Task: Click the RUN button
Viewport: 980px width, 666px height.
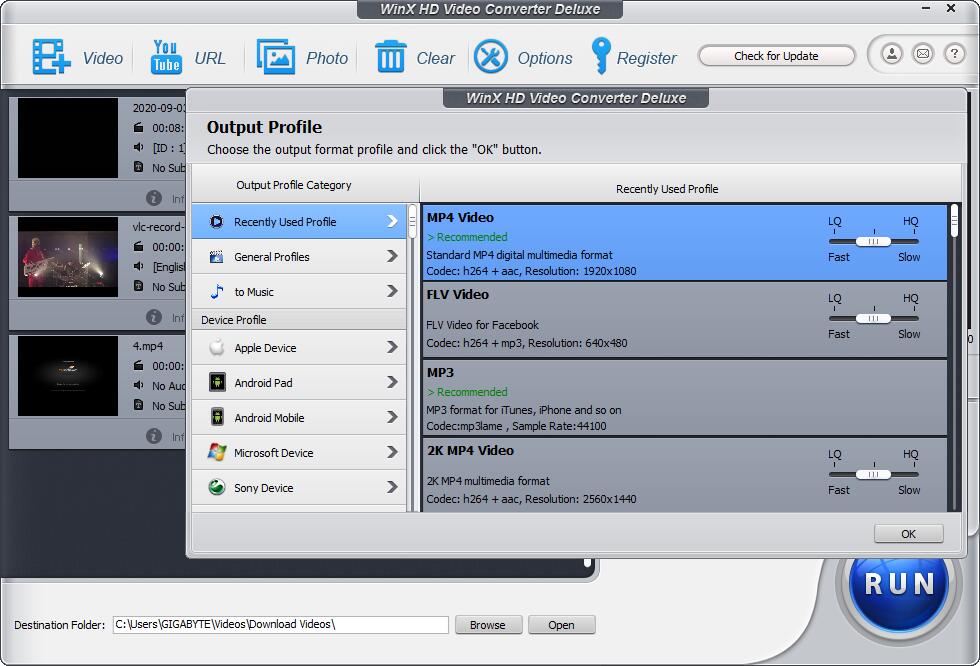Action: pyautogui.click(x=899, y=584)
